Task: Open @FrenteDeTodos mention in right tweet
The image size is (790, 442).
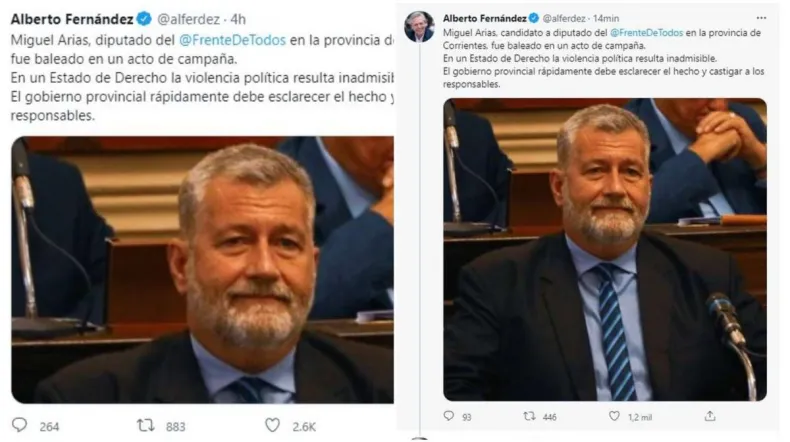Action: pyautogui.click(x=646, y=33)
